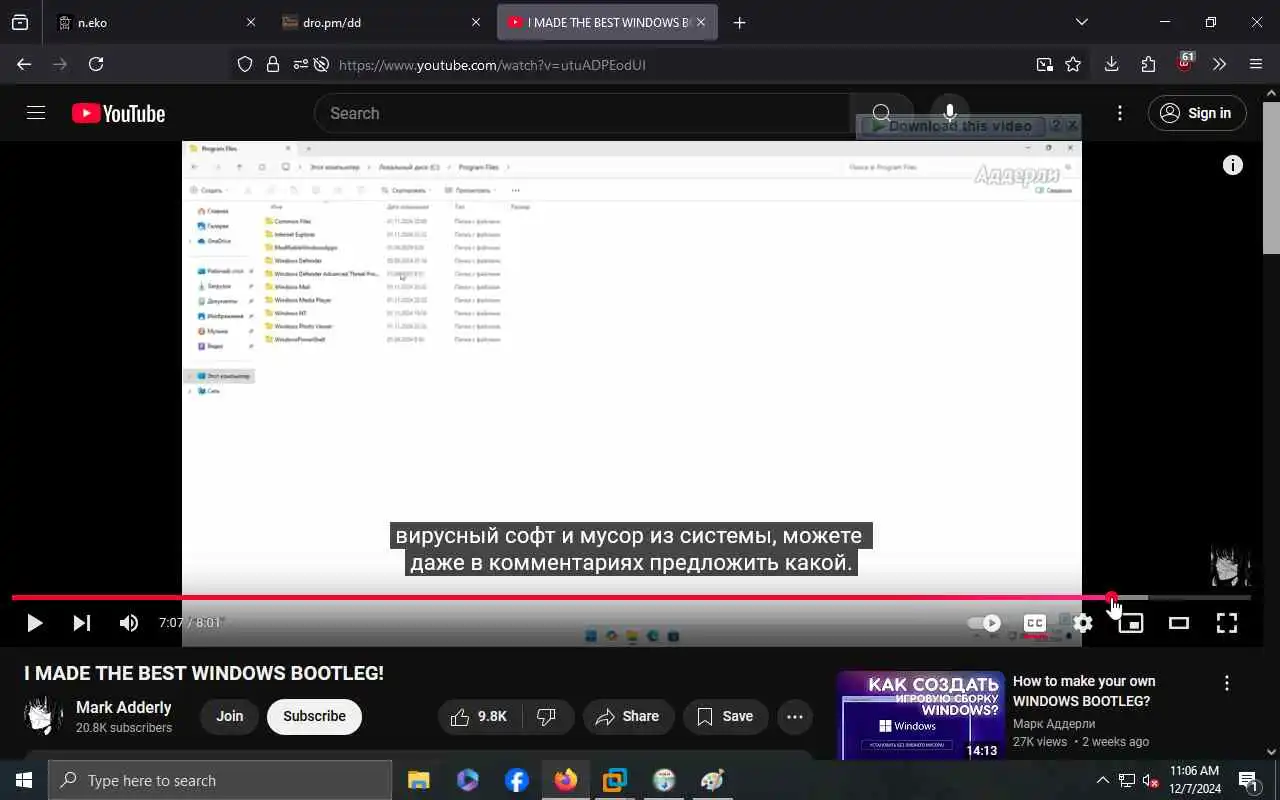Viewport: 1280px width, 800px height.
Task: Open File Explorer from taskbar
Action: click(x=418, y=780)
